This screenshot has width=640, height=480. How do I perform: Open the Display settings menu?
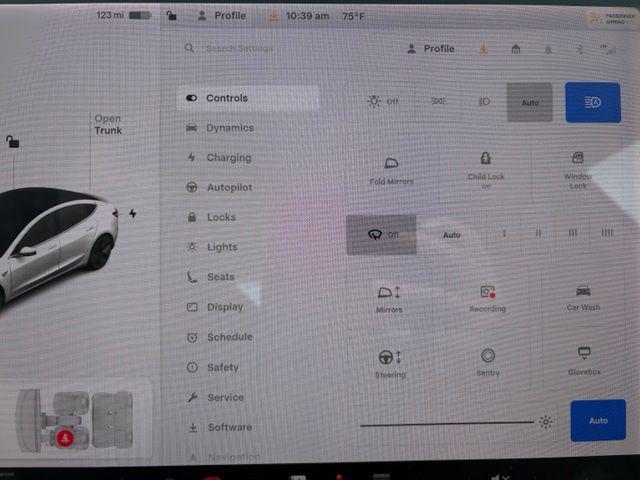pos(215,307)
